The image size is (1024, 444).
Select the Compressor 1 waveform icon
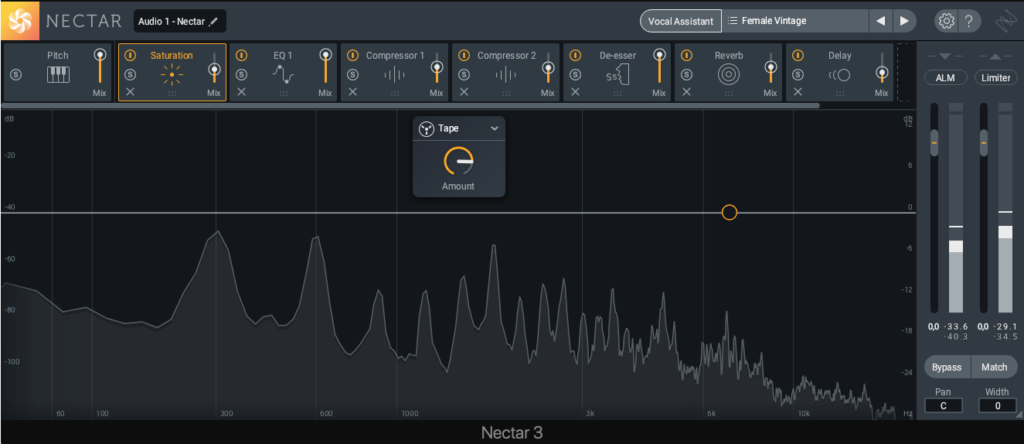[394, 75]
